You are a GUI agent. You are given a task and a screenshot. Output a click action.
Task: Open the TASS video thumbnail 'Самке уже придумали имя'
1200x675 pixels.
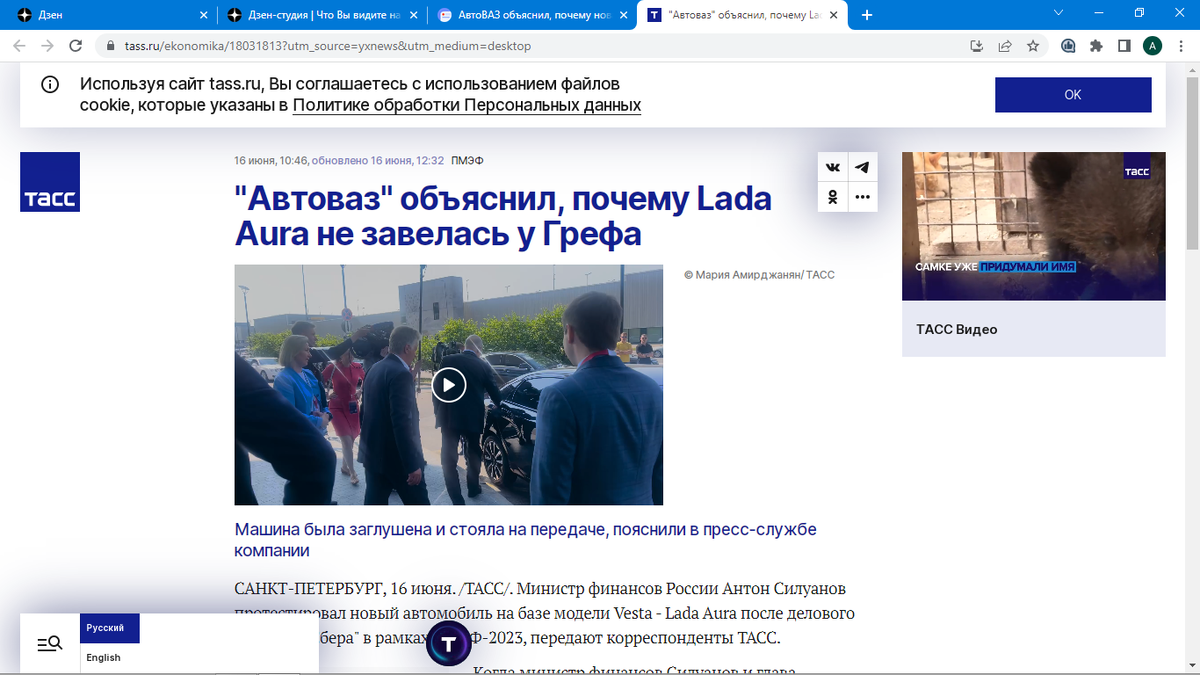point(1034,226)
